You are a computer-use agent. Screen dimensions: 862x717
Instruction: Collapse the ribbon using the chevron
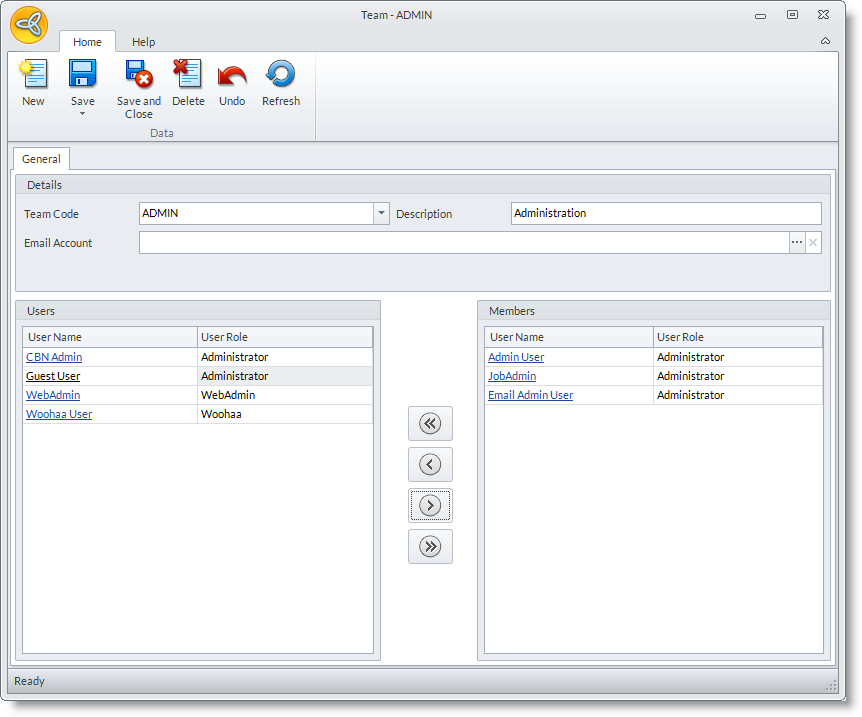(x=825, y=41)
